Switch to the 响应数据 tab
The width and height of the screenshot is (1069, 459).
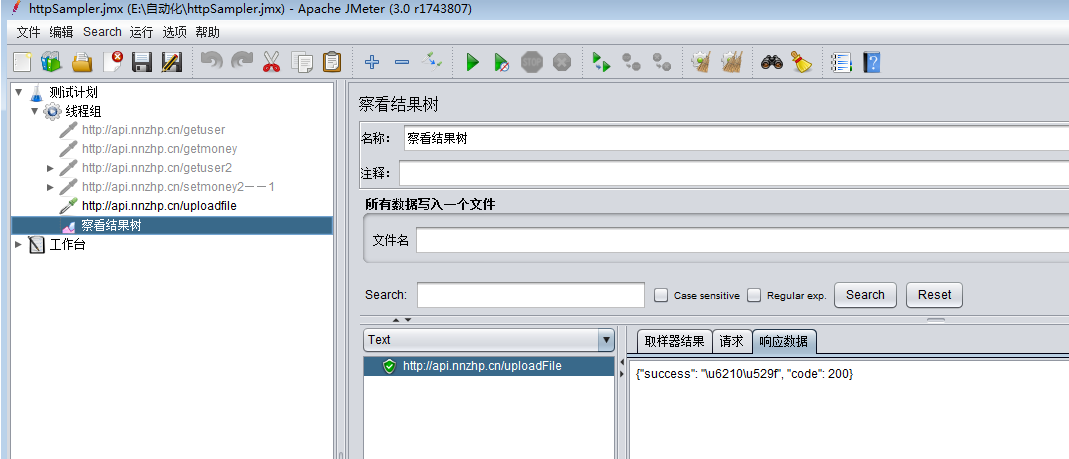[784, 342]
